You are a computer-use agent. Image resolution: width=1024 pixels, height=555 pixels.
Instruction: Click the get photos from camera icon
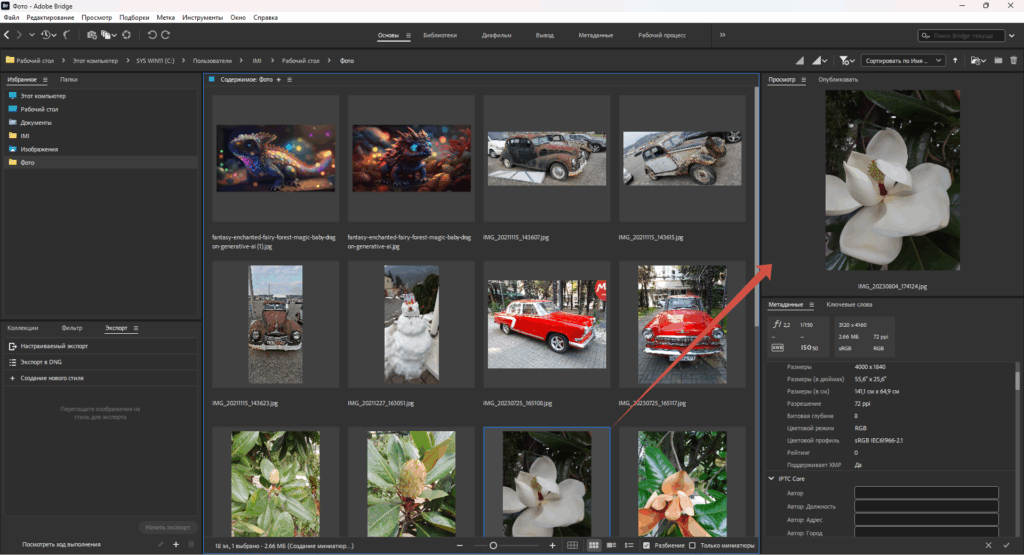(91, 35)
